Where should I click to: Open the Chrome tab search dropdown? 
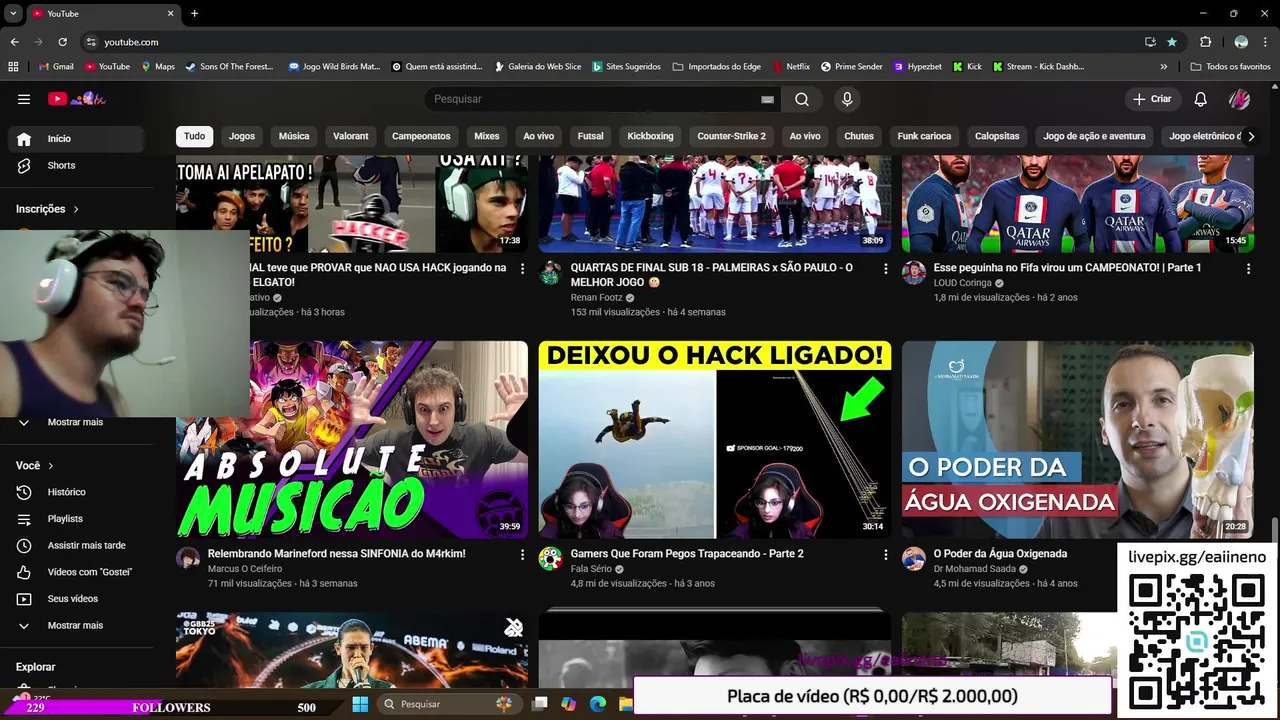point(13,13)
